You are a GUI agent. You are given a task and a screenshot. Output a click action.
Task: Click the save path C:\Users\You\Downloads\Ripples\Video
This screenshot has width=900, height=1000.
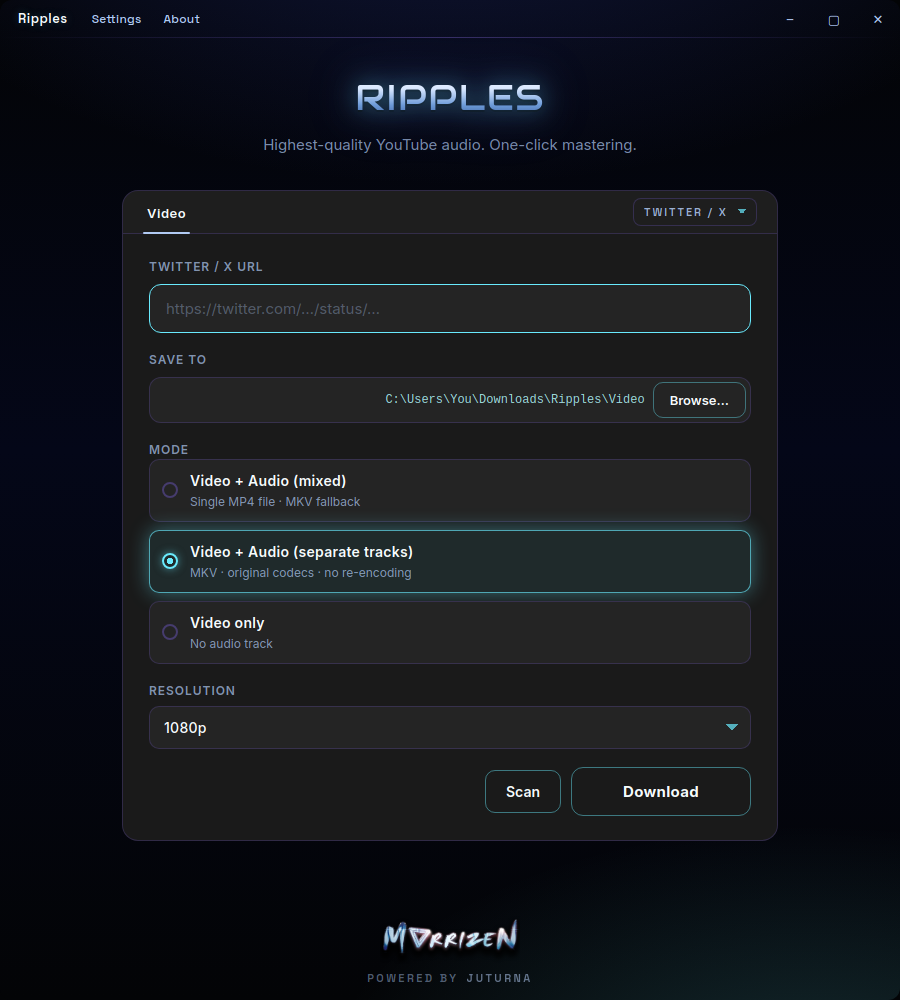pos(514,399)
